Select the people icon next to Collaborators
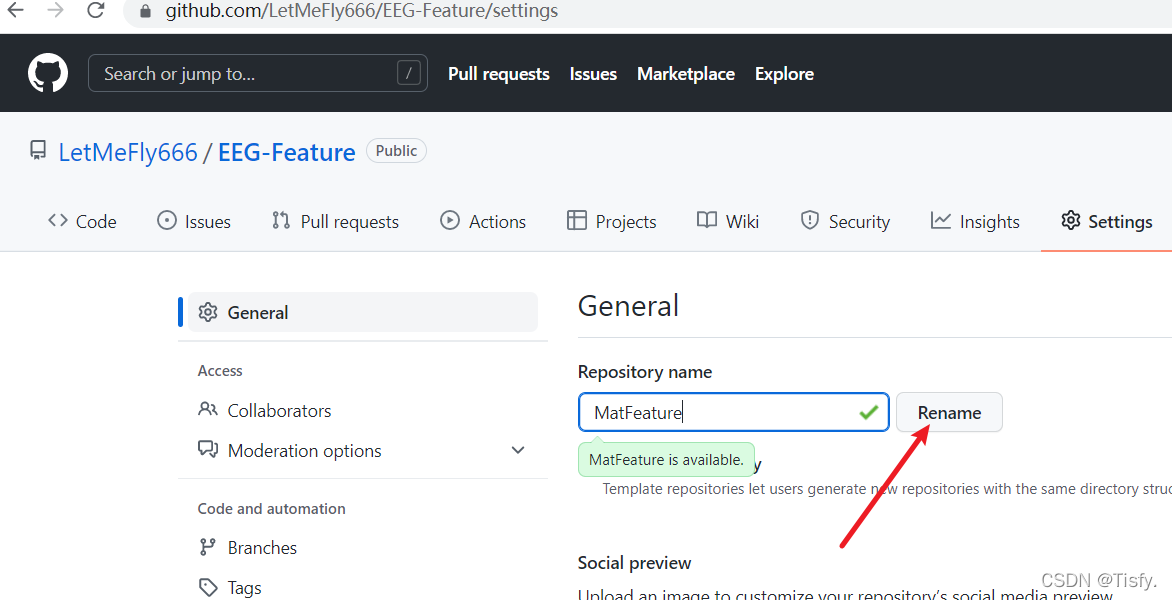Image resolution: width=1172 pixels, height=600 pixels. 208,409
